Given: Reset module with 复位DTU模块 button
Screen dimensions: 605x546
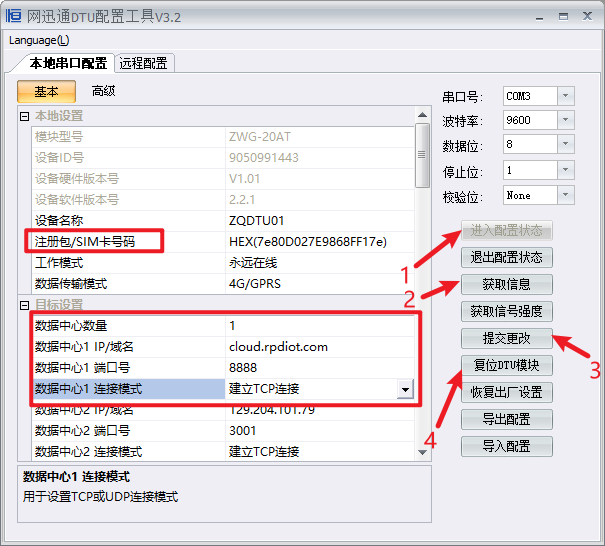Looking at the screenshot, I should click(507, 365).
